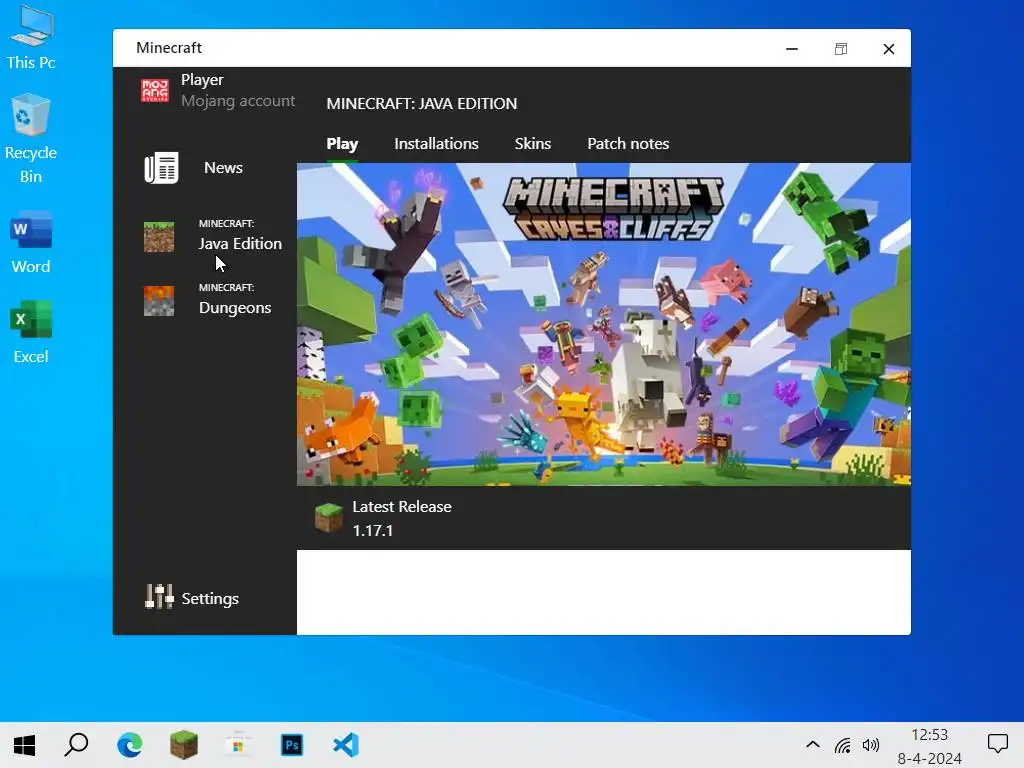Open the Dungeons label in sidebar
Screen dimensions: 1024x768
coord(235,308)
